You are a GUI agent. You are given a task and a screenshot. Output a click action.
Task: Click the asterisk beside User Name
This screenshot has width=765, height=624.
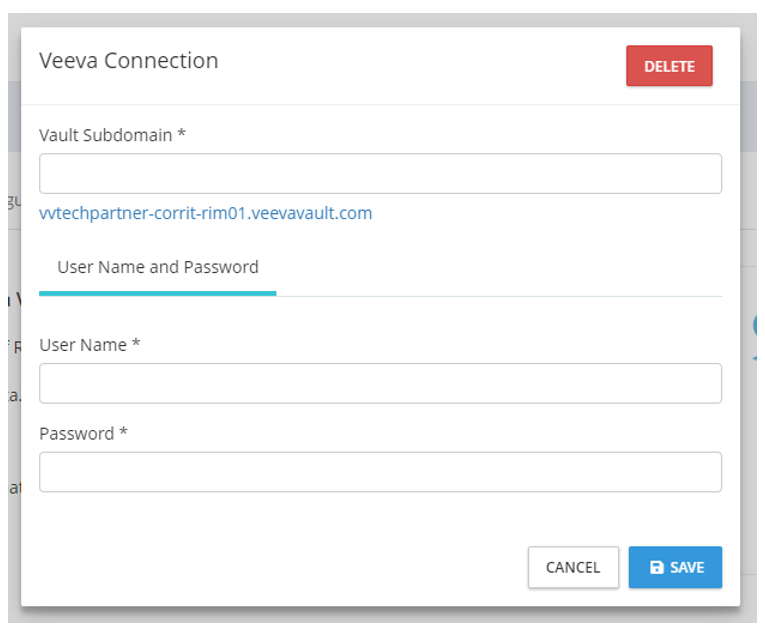(x=136, y=345)
